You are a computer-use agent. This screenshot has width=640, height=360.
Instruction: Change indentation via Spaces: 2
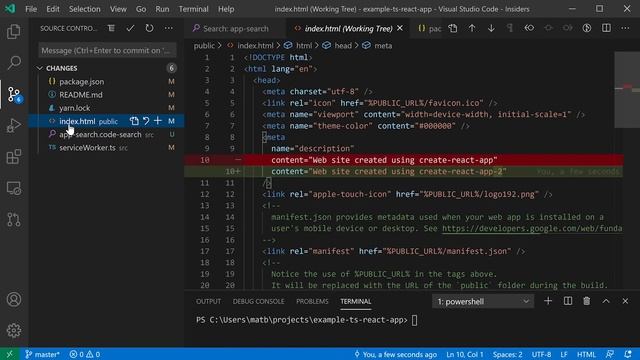coord(507,354)
